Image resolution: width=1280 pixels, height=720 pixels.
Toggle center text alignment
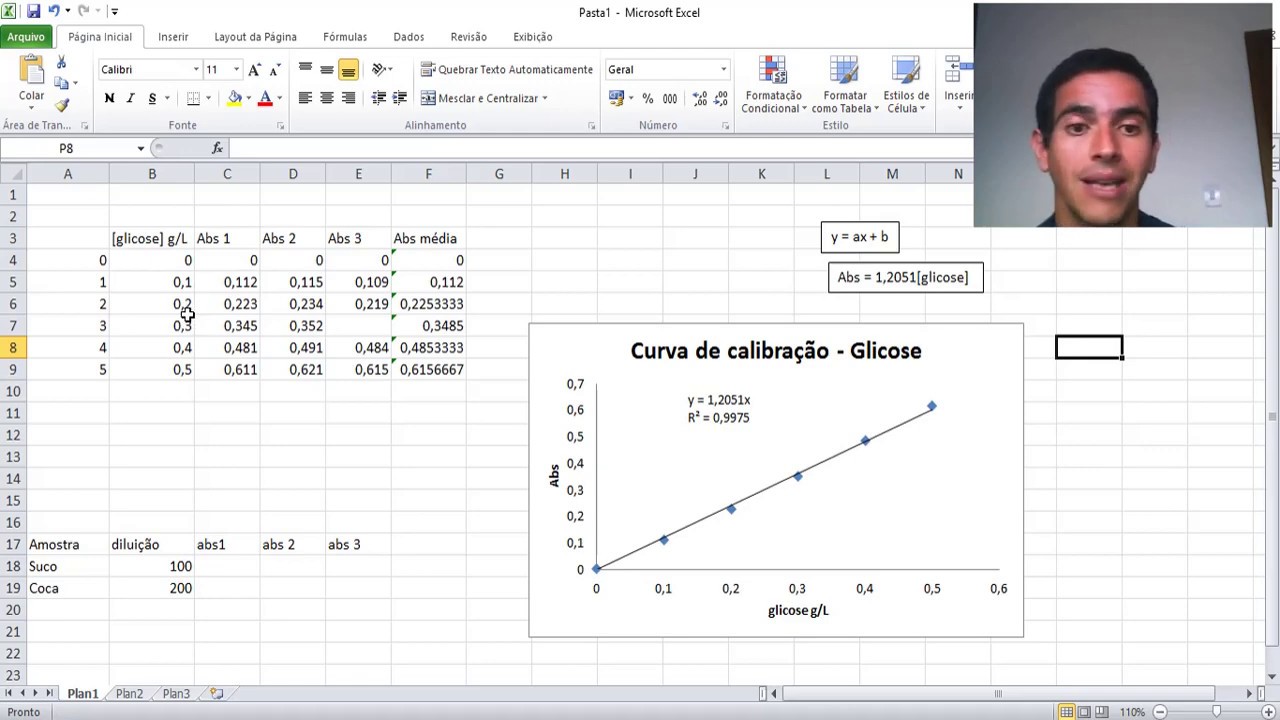coord(326,98)
